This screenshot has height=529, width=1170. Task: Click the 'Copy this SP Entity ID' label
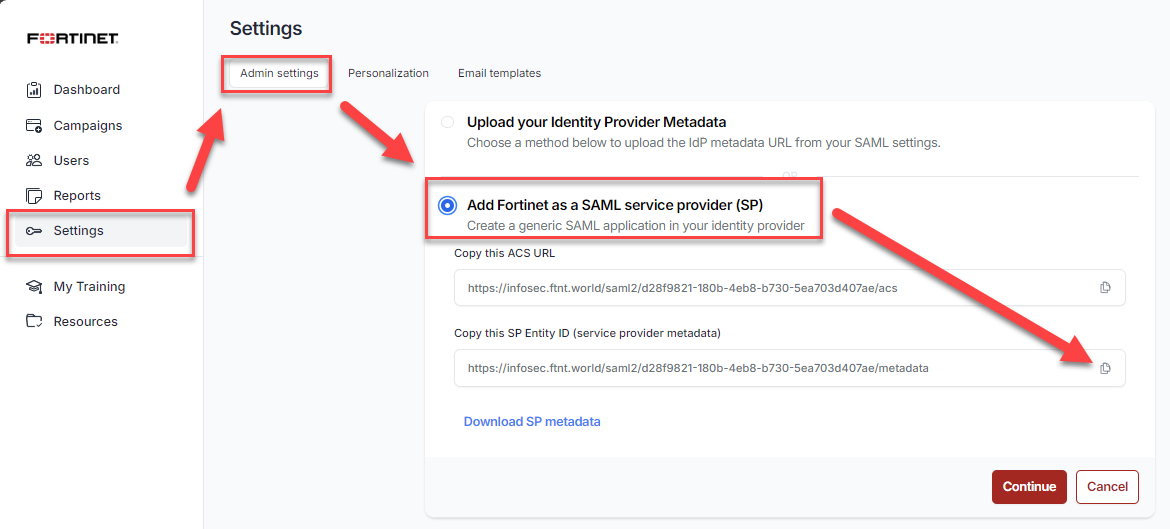pos(587,334)
